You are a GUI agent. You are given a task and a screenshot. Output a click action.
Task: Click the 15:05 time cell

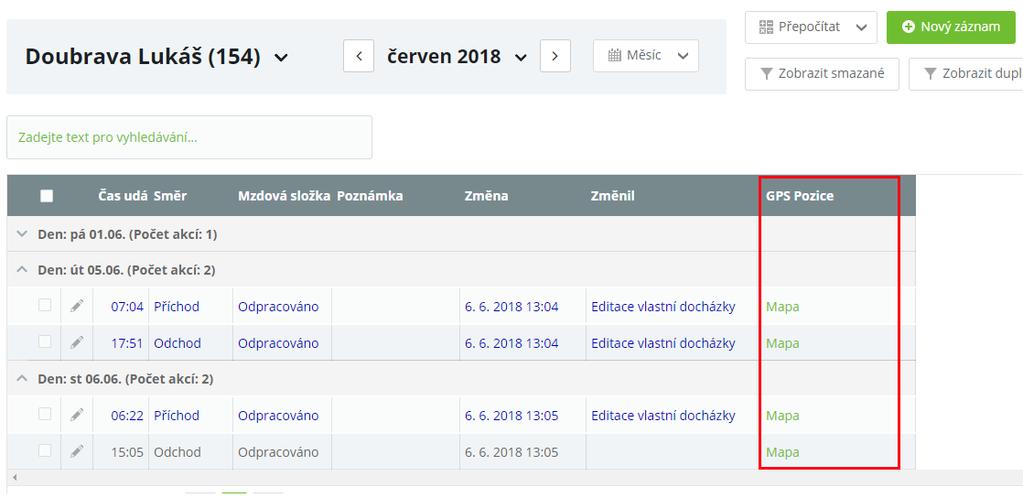click(x=127, y=452)
